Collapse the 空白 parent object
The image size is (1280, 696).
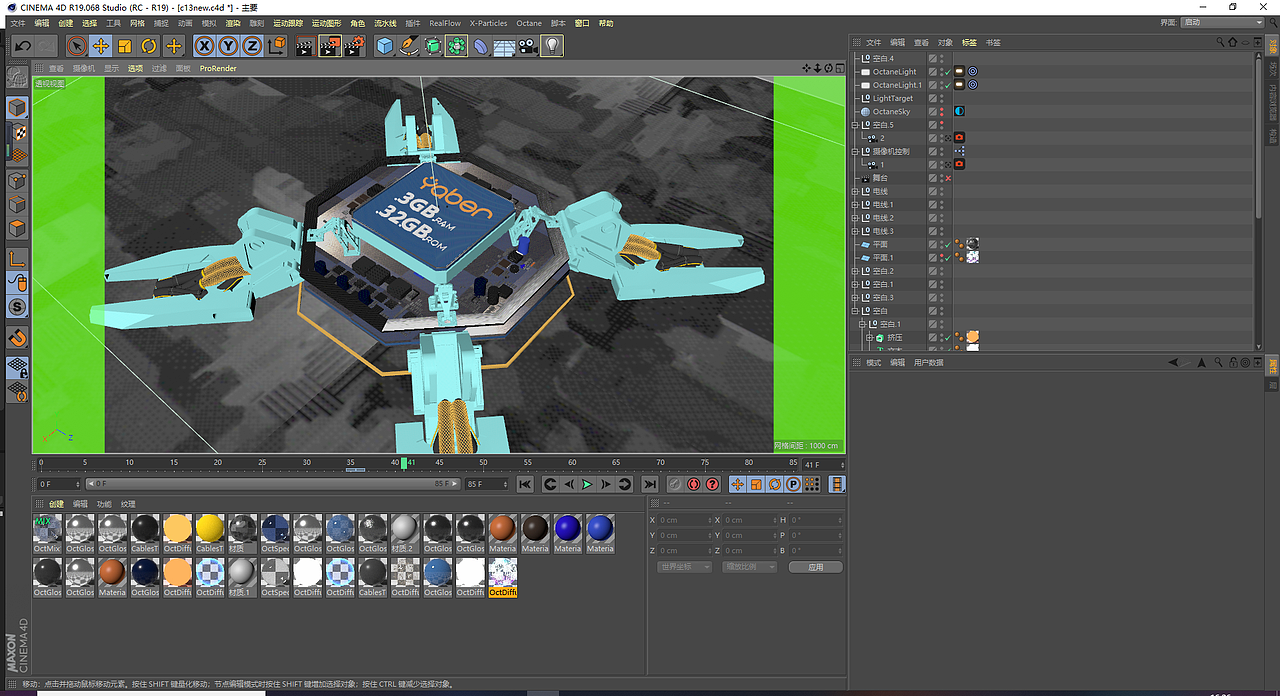point(855,311)
